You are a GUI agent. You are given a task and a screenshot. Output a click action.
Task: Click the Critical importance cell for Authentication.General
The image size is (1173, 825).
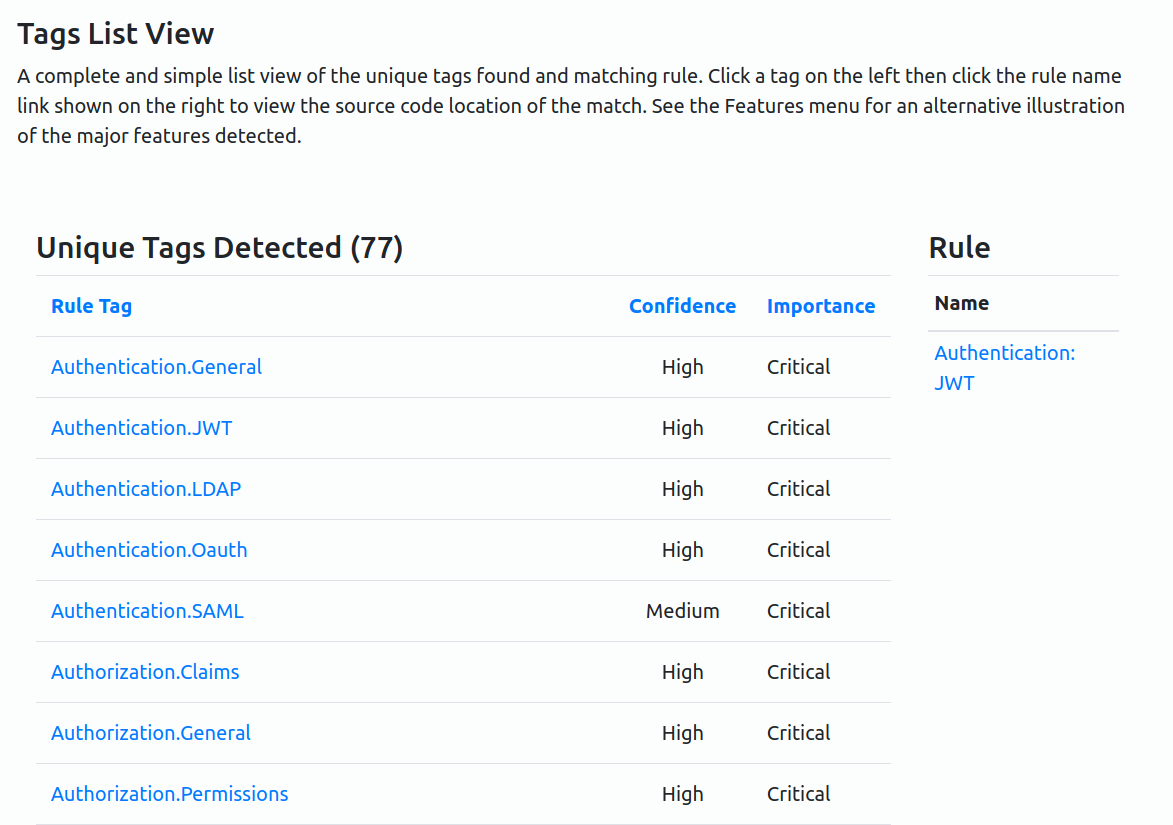[798, 367]
